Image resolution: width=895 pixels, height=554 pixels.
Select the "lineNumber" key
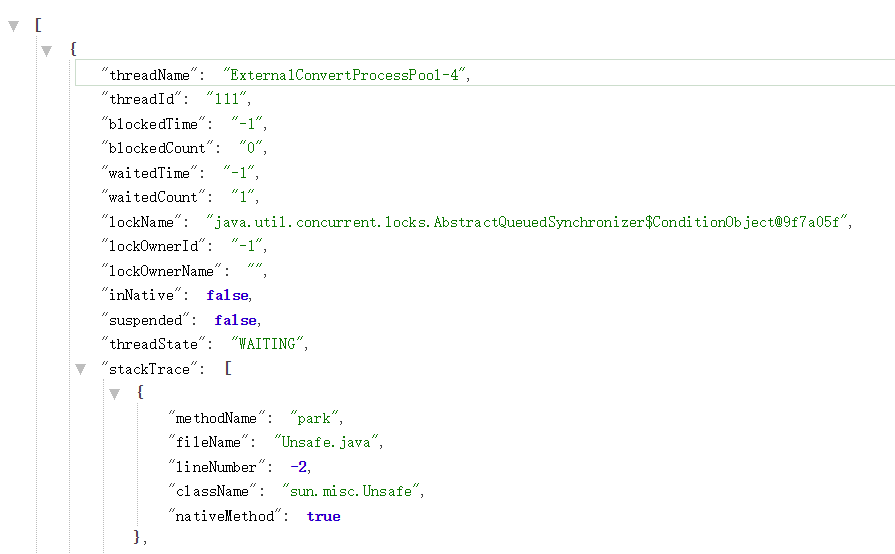coord(216,467)
